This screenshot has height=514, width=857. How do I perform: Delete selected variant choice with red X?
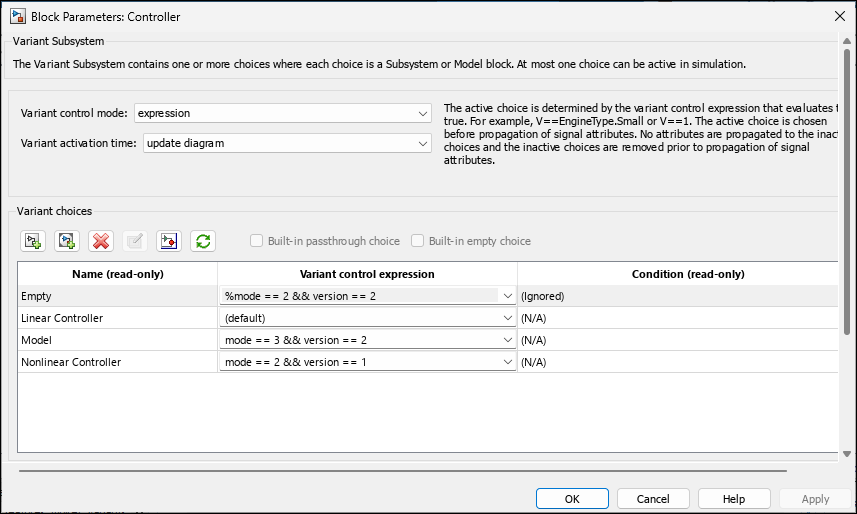[101, 241]
